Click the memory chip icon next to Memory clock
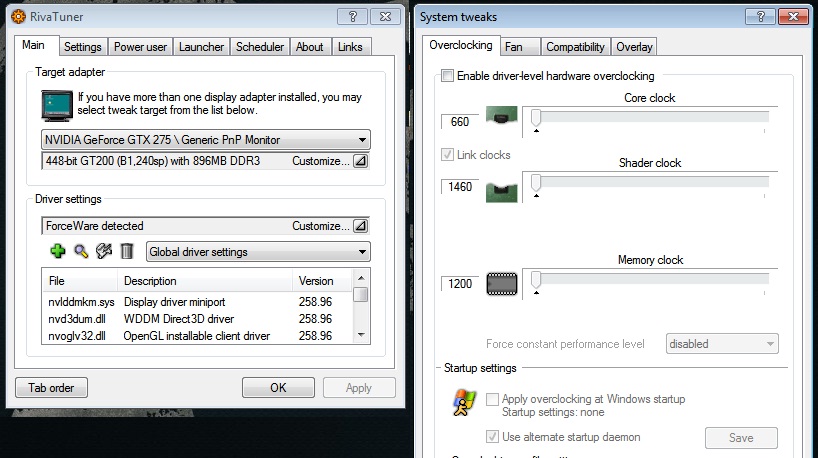The height and width of the screenshot is (458, 818). point(502,284)
